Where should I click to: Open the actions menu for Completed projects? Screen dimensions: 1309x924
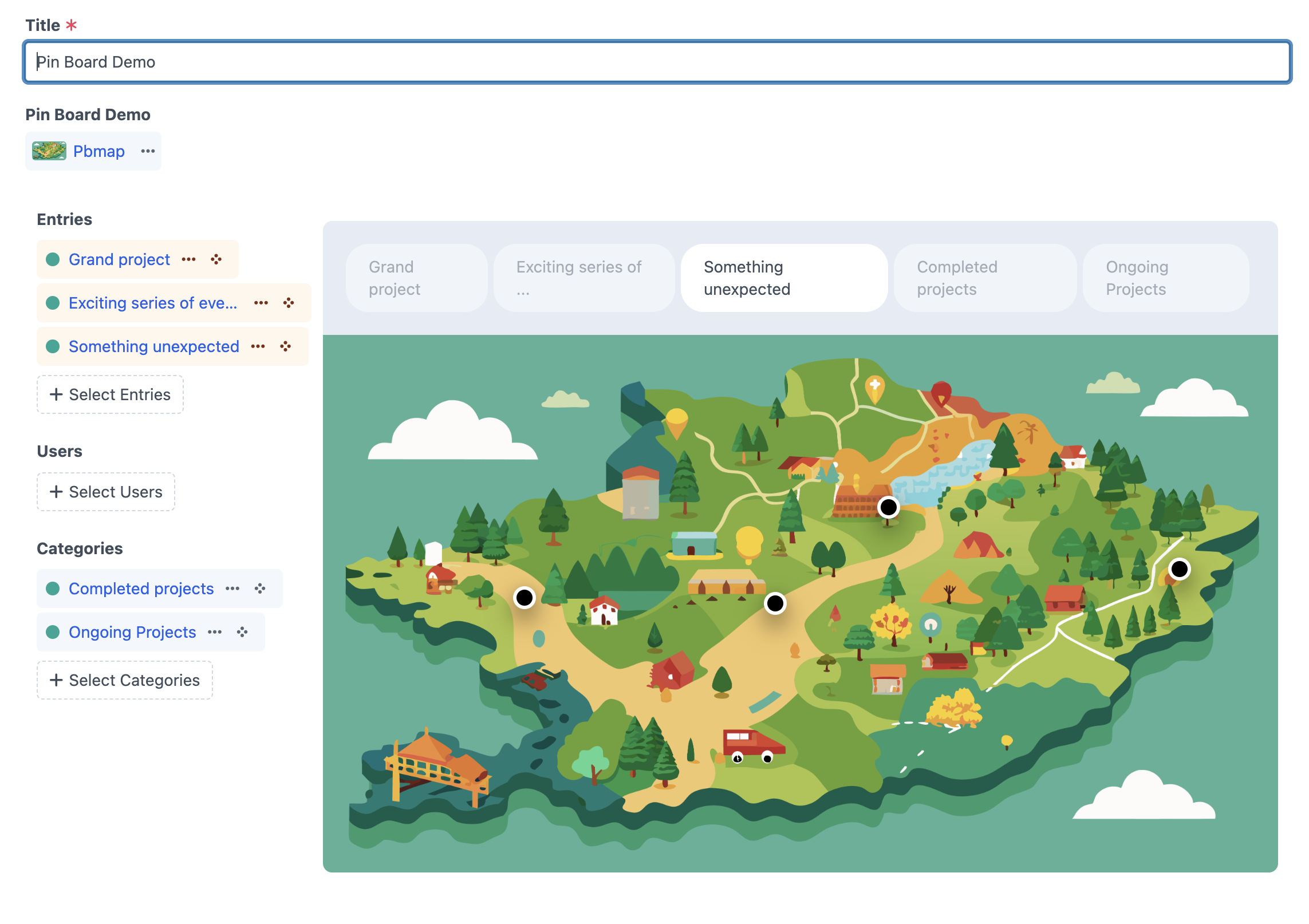pos(232,589)
